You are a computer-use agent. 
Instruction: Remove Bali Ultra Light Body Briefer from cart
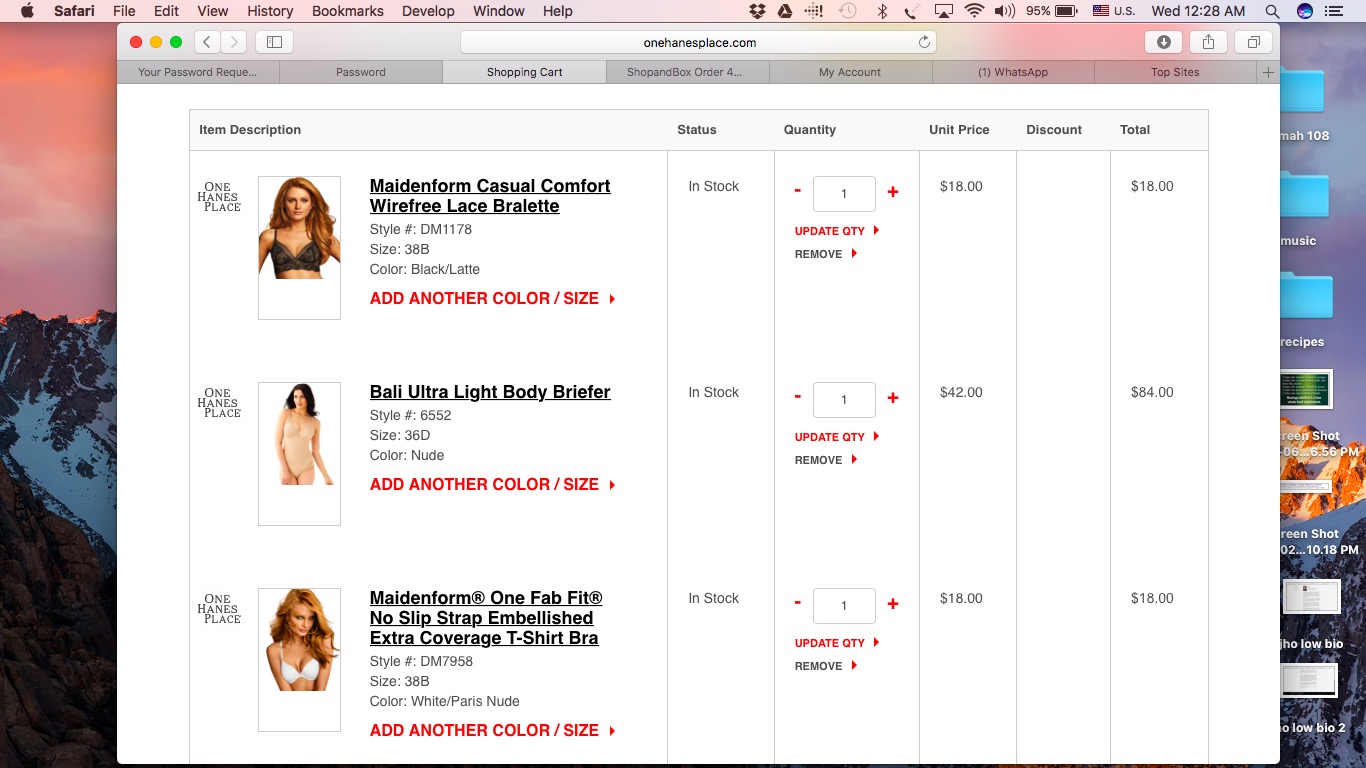(x=826, y=460)
